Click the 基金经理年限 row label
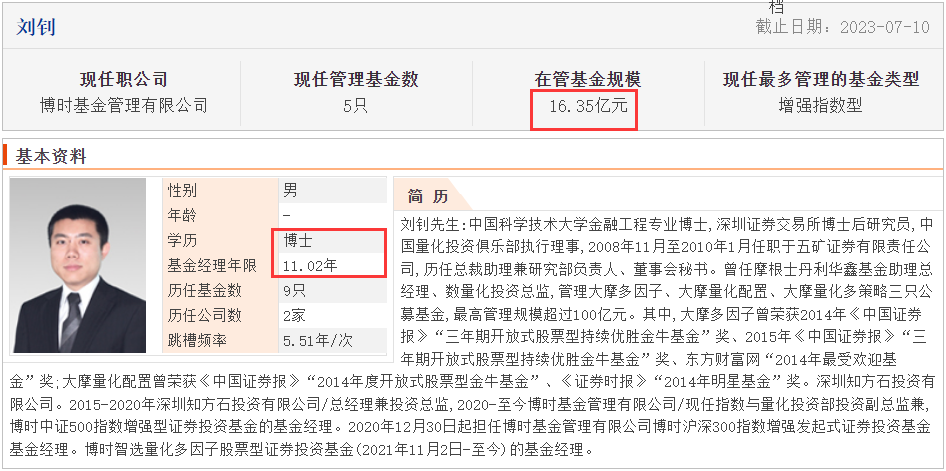This screenshot has width=946, height=471. pyautogui.click(x=212, y=265)
